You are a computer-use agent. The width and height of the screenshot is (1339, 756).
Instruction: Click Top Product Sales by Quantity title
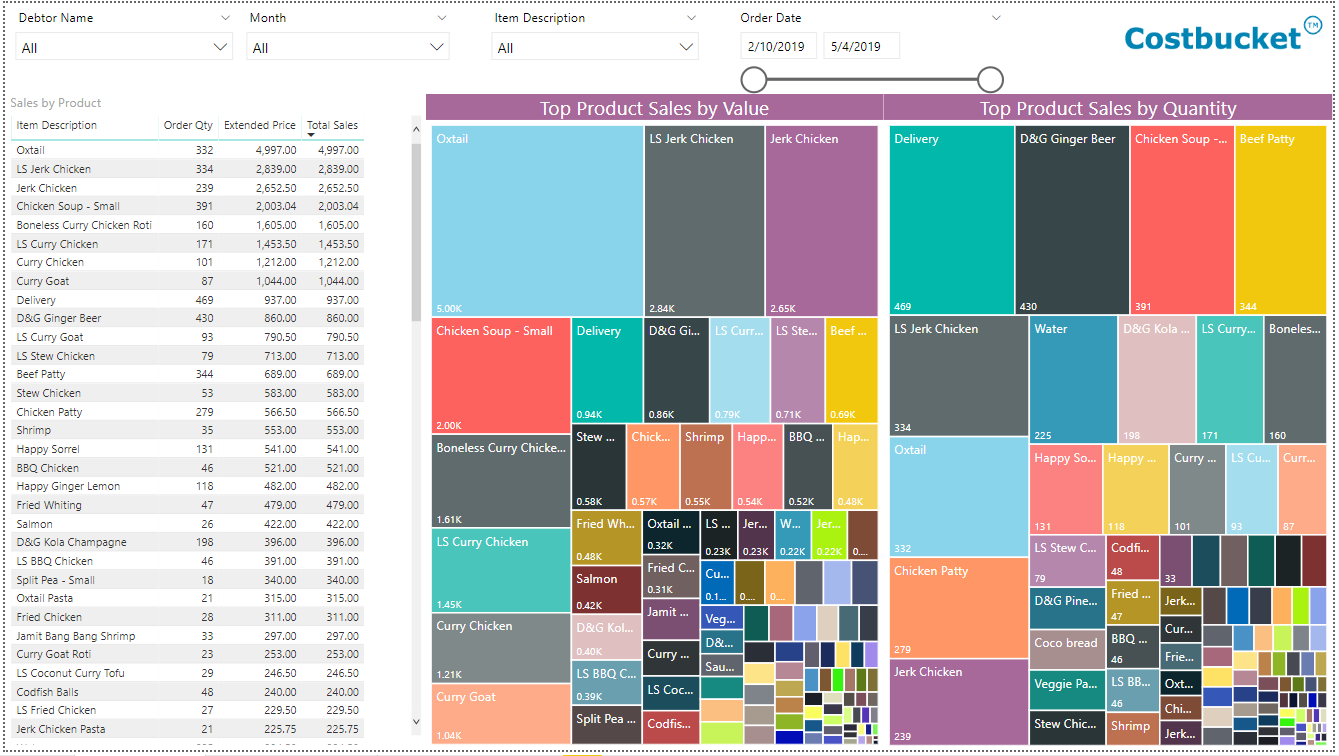pyautogui.click(x=1108, y=108)
